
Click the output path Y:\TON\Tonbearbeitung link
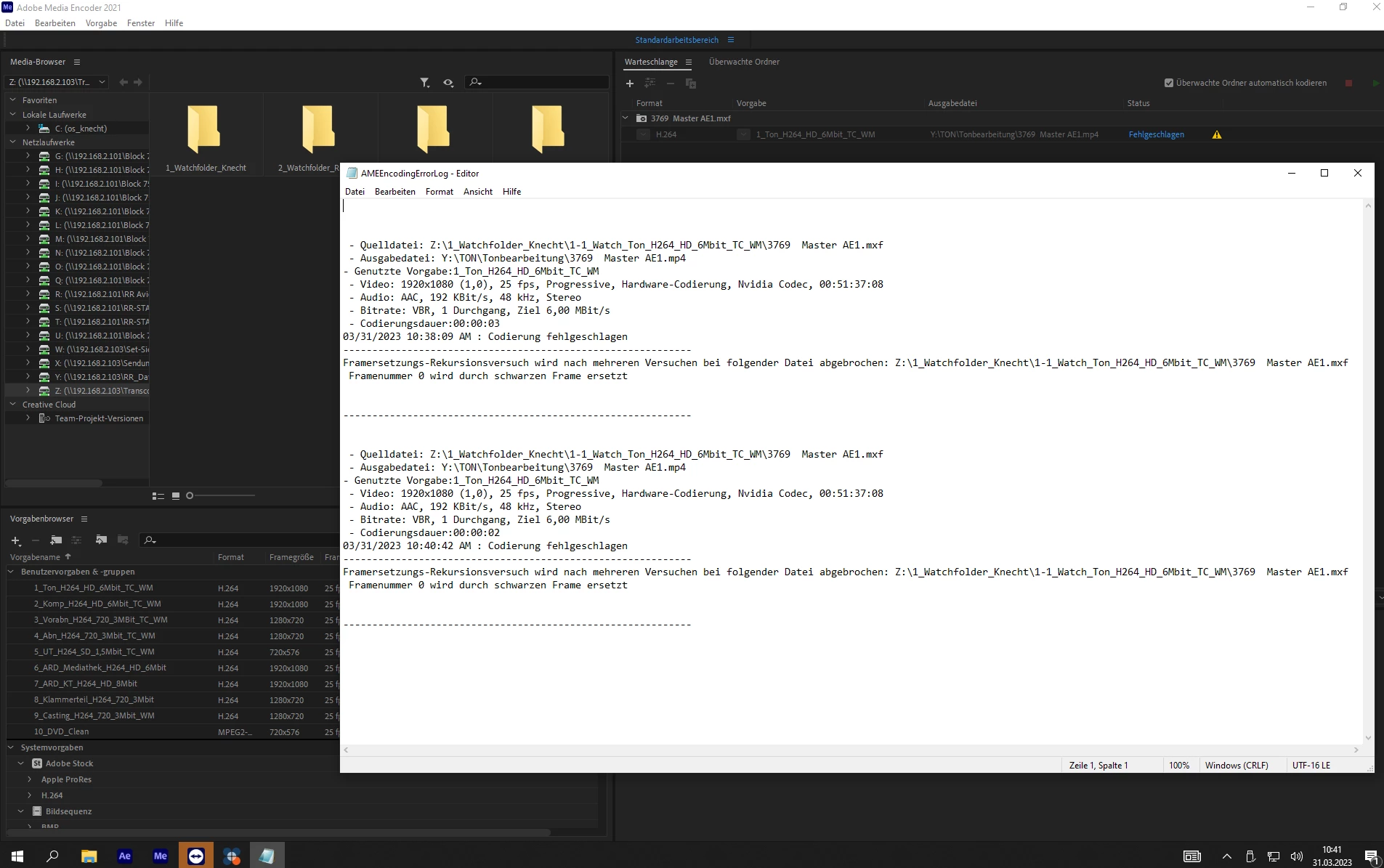click(x=1013, y=134)
